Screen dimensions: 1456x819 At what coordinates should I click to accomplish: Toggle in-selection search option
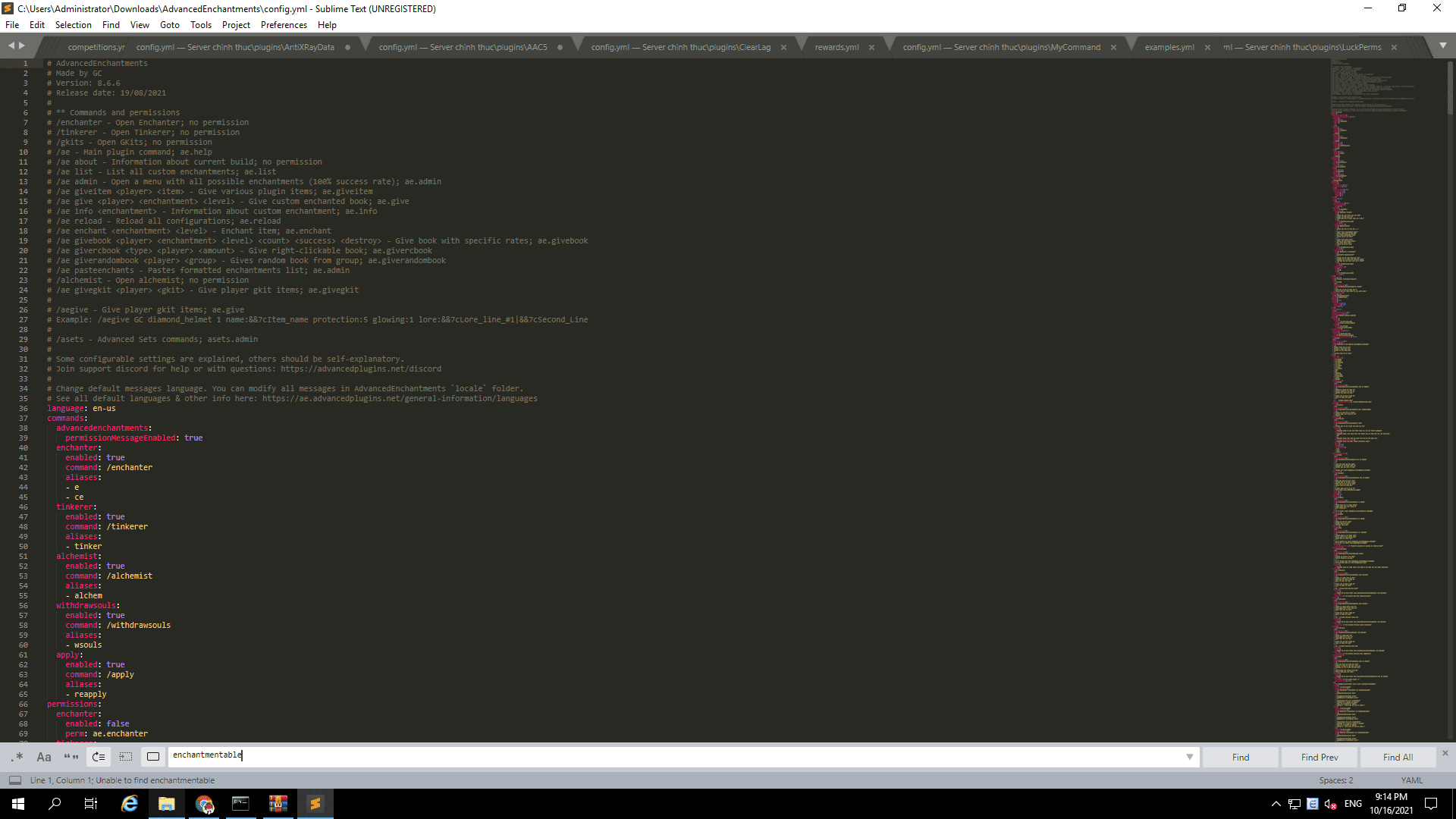click(x=126, y=757)
